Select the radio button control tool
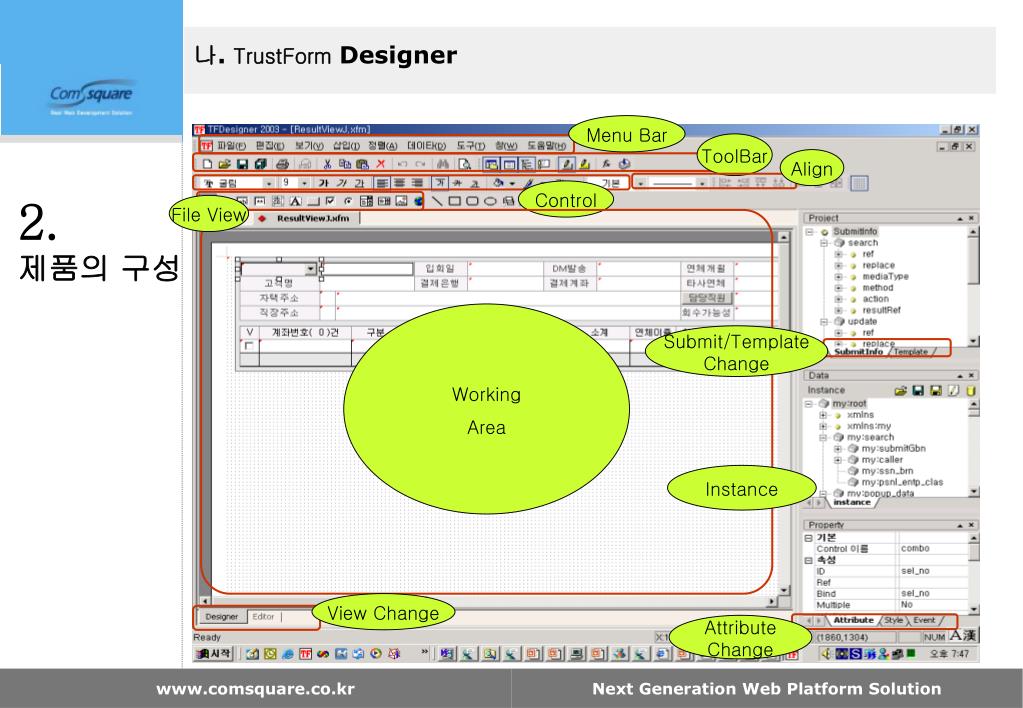 [348, 201]
